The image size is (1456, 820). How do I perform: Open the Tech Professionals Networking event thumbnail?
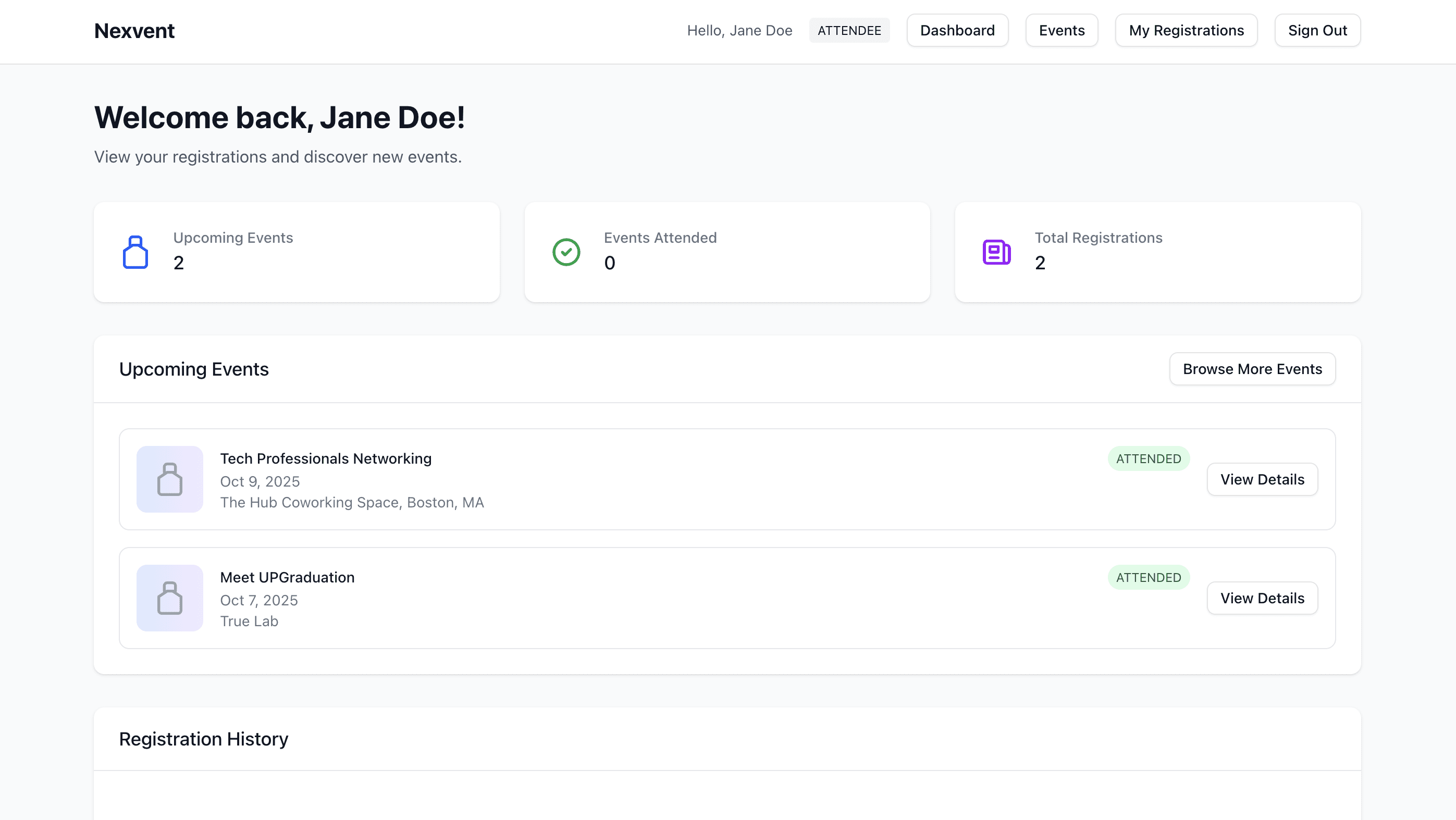click(x=169, y=479)
